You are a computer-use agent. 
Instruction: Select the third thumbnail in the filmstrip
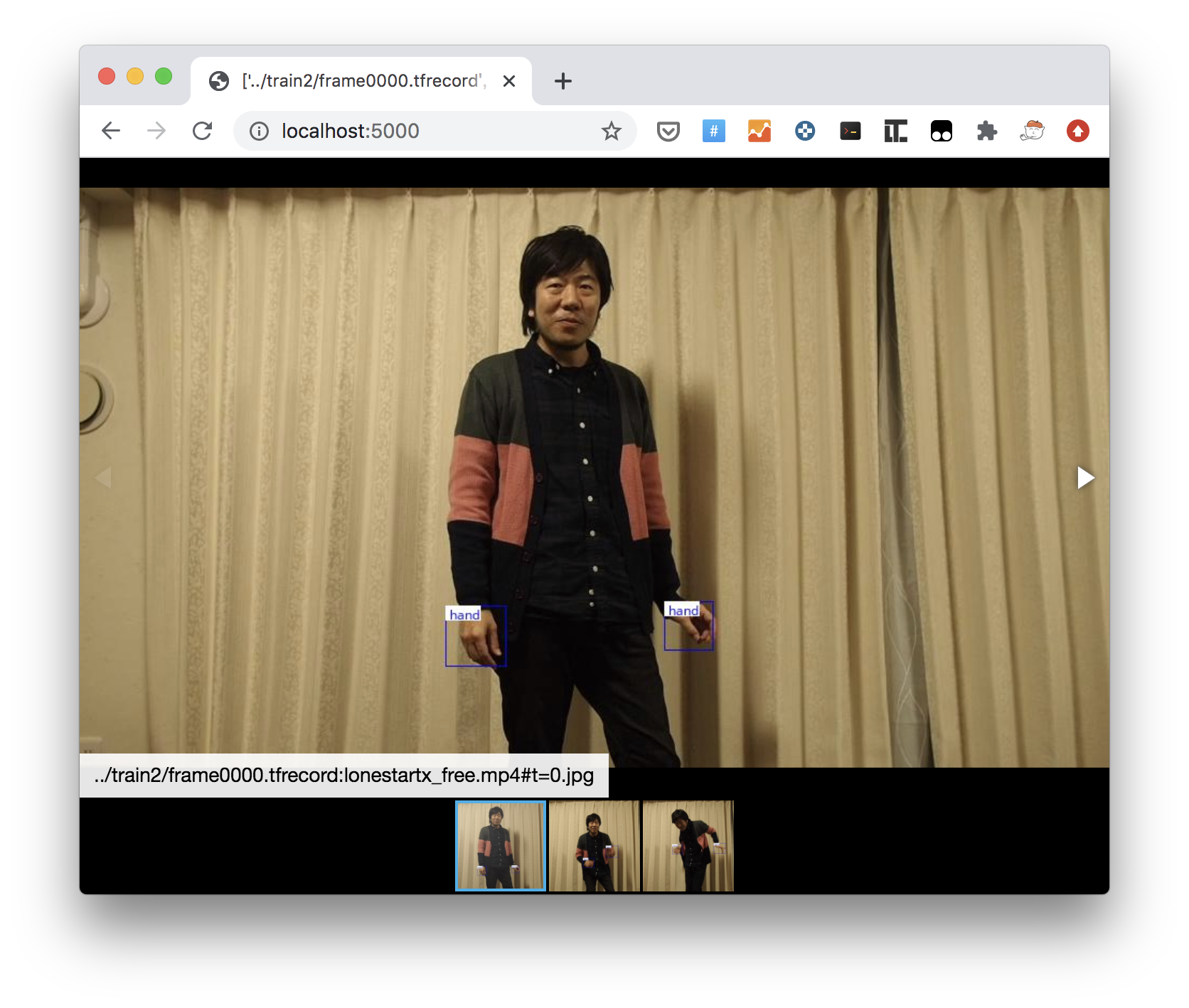(x=688, y=846)
